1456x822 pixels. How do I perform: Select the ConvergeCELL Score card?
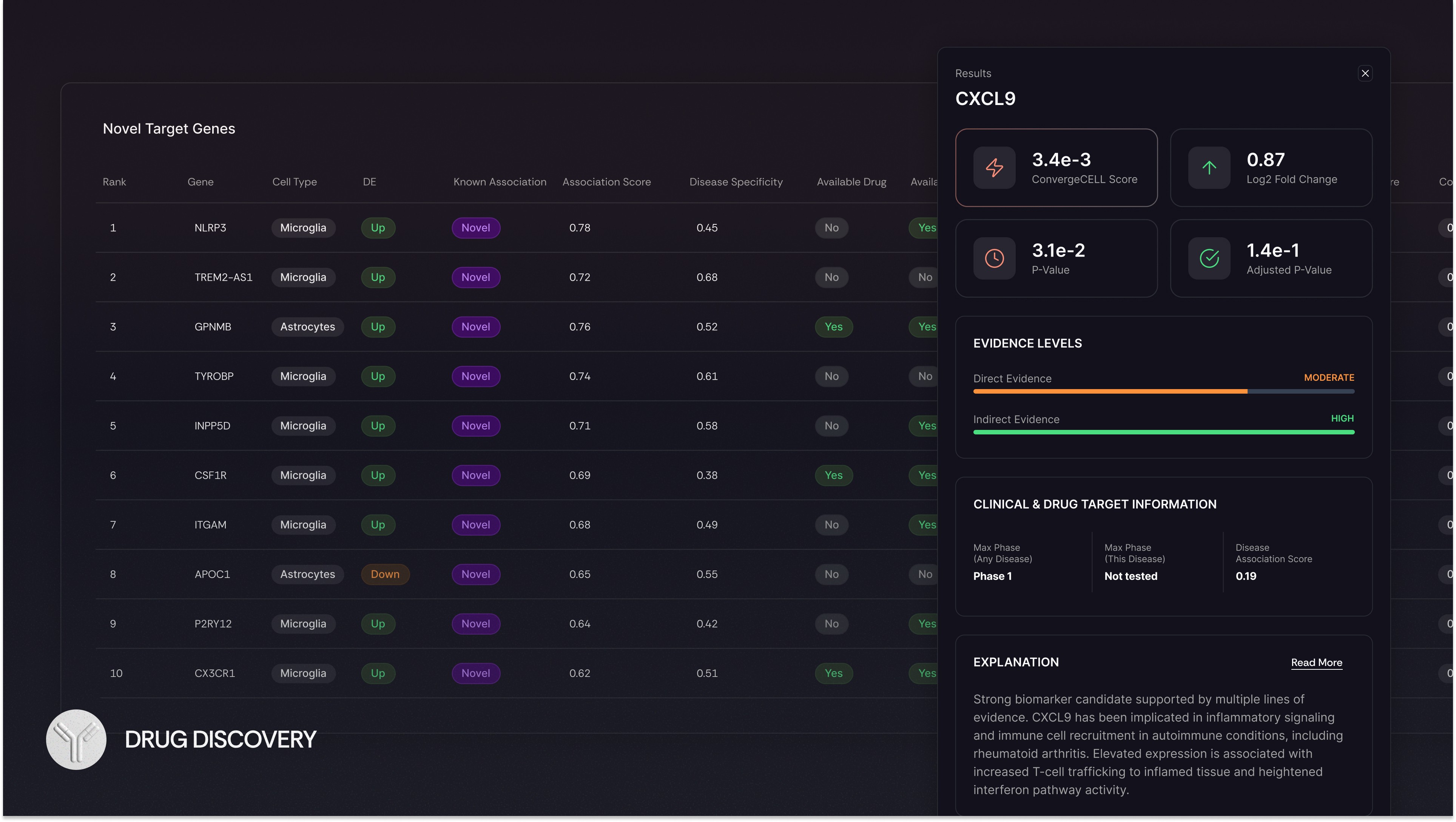point(1055,168)
